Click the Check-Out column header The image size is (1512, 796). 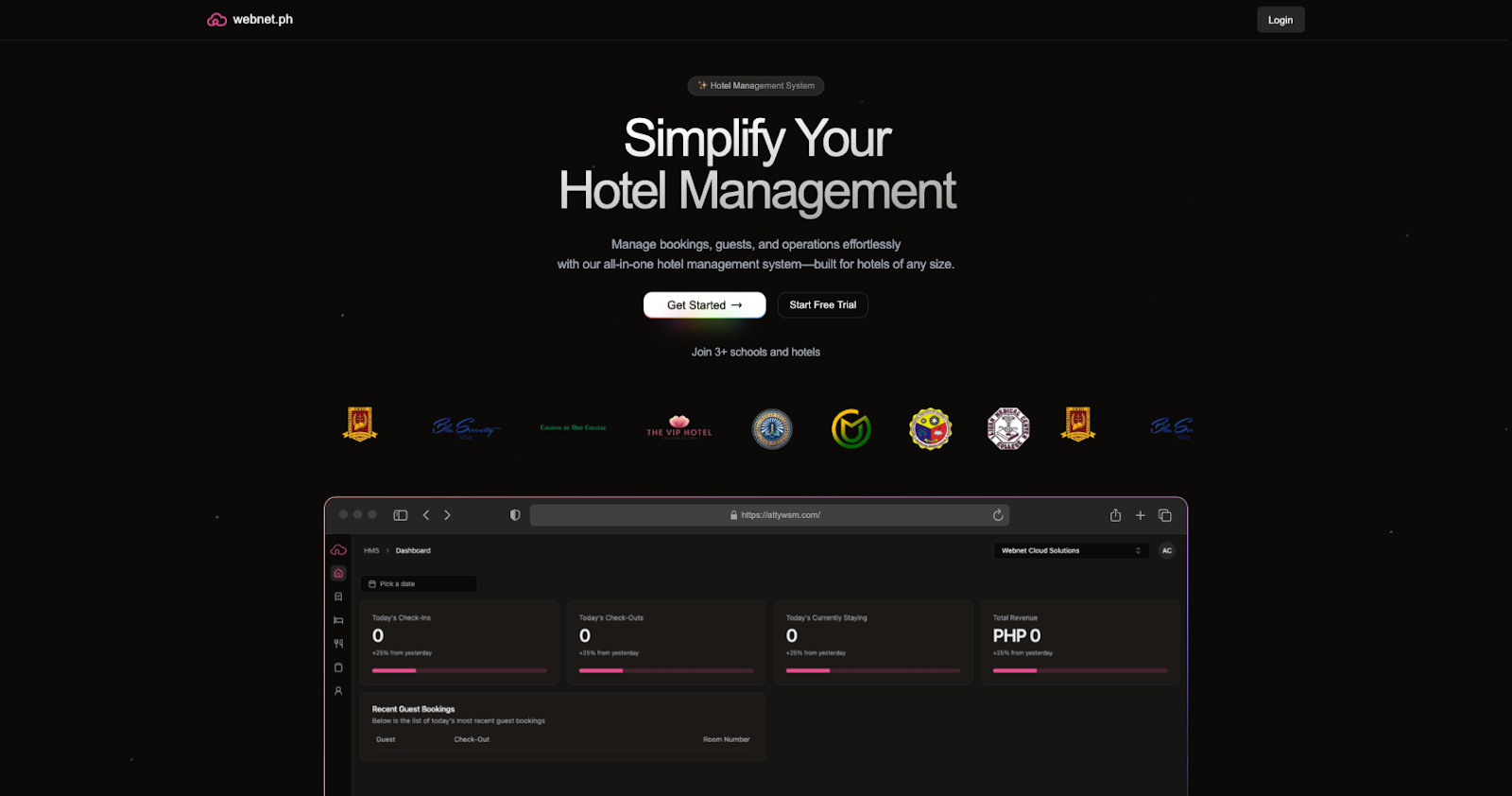[x=472, y=739]
